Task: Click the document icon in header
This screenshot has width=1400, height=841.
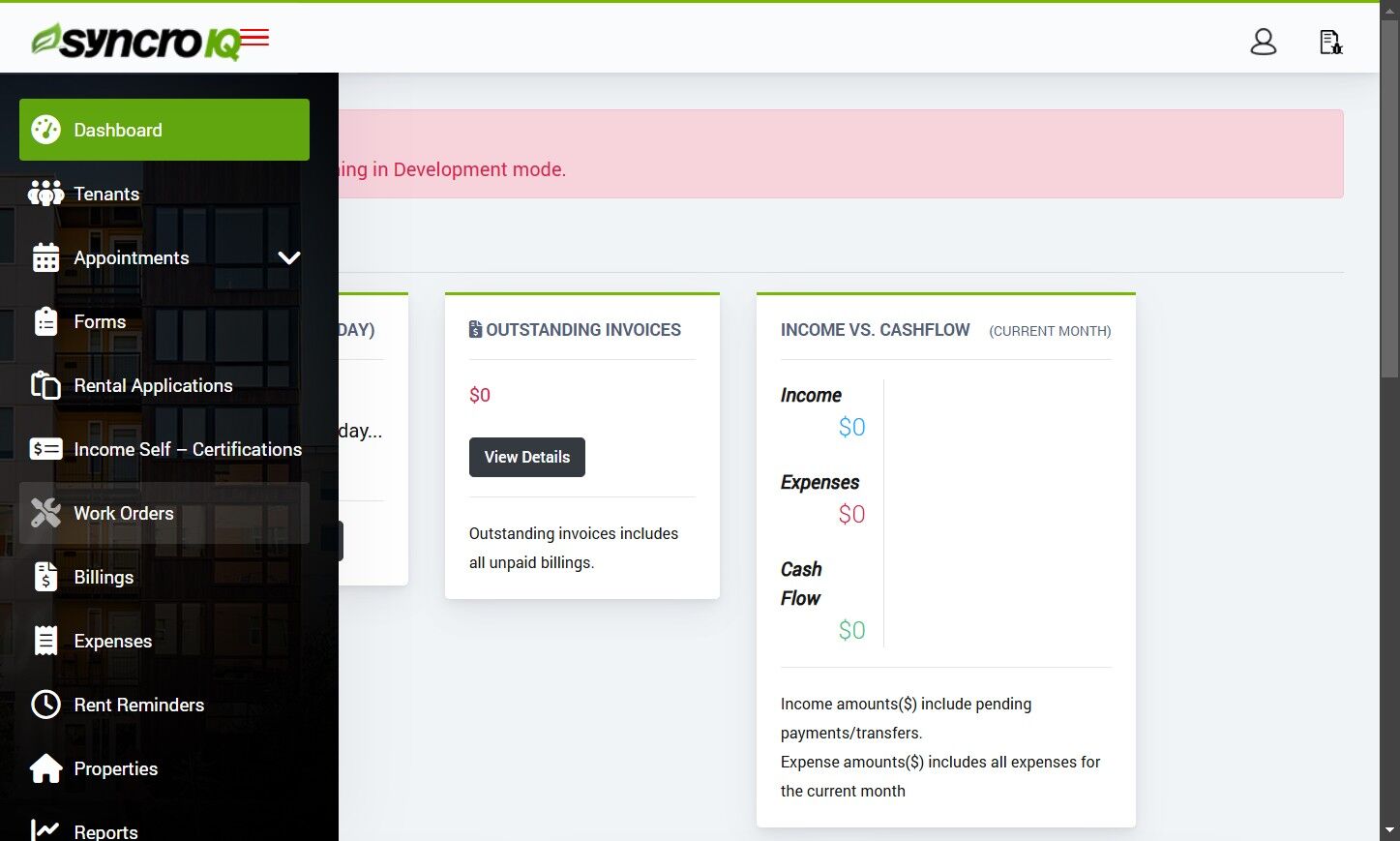Action: [1331, 42]
